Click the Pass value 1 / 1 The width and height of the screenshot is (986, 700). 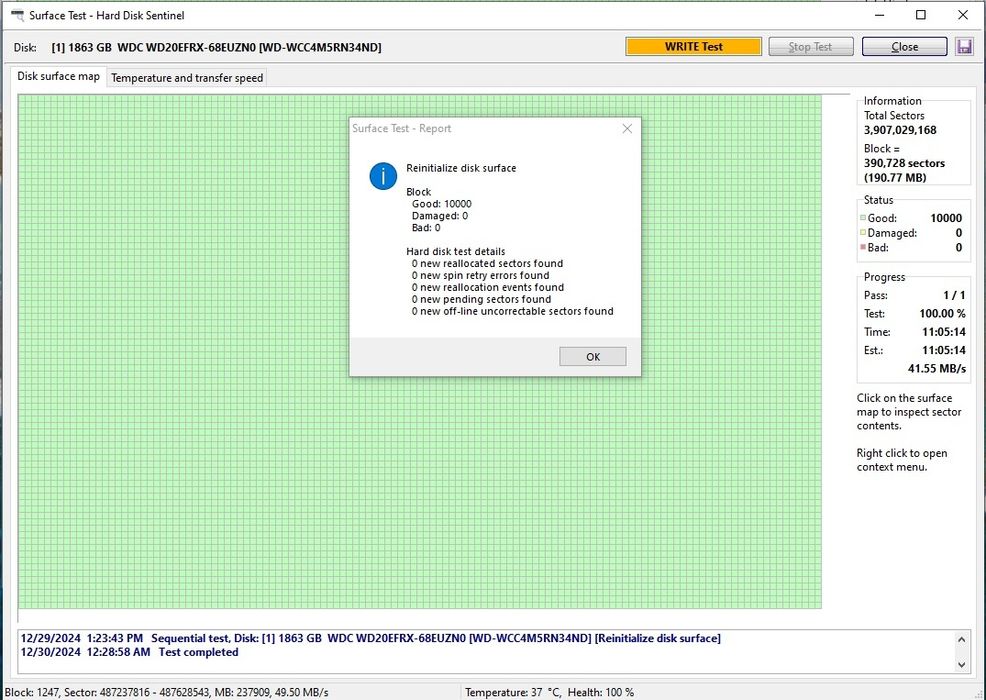954,295
